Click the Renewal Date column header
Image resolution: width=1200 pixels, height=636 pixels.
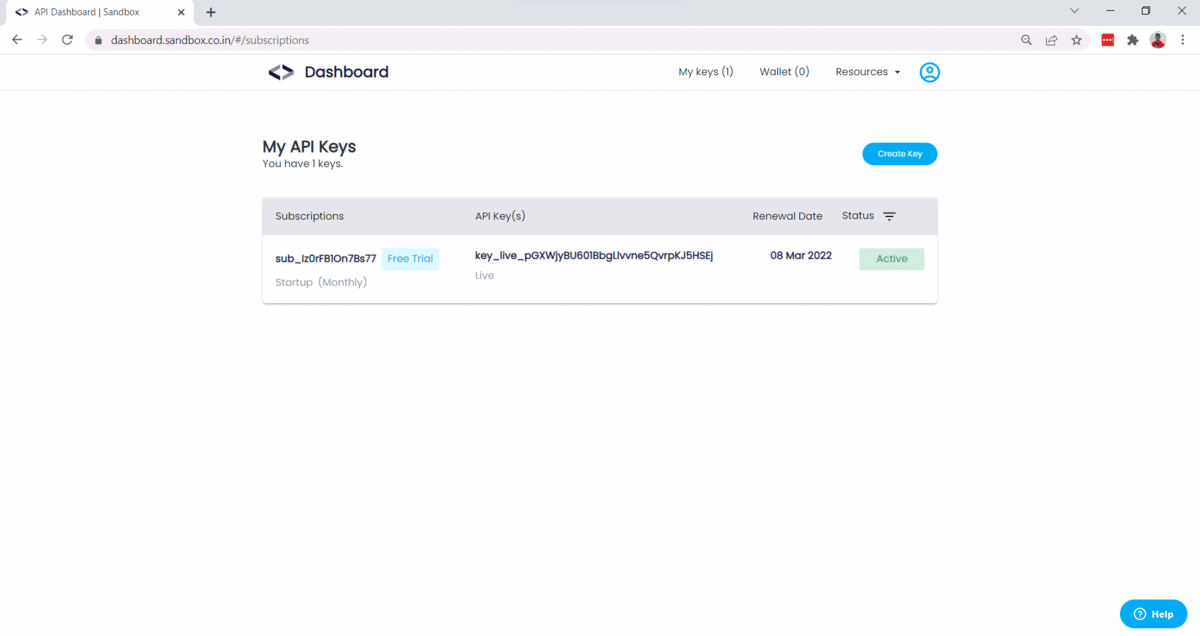coord(788,216)
